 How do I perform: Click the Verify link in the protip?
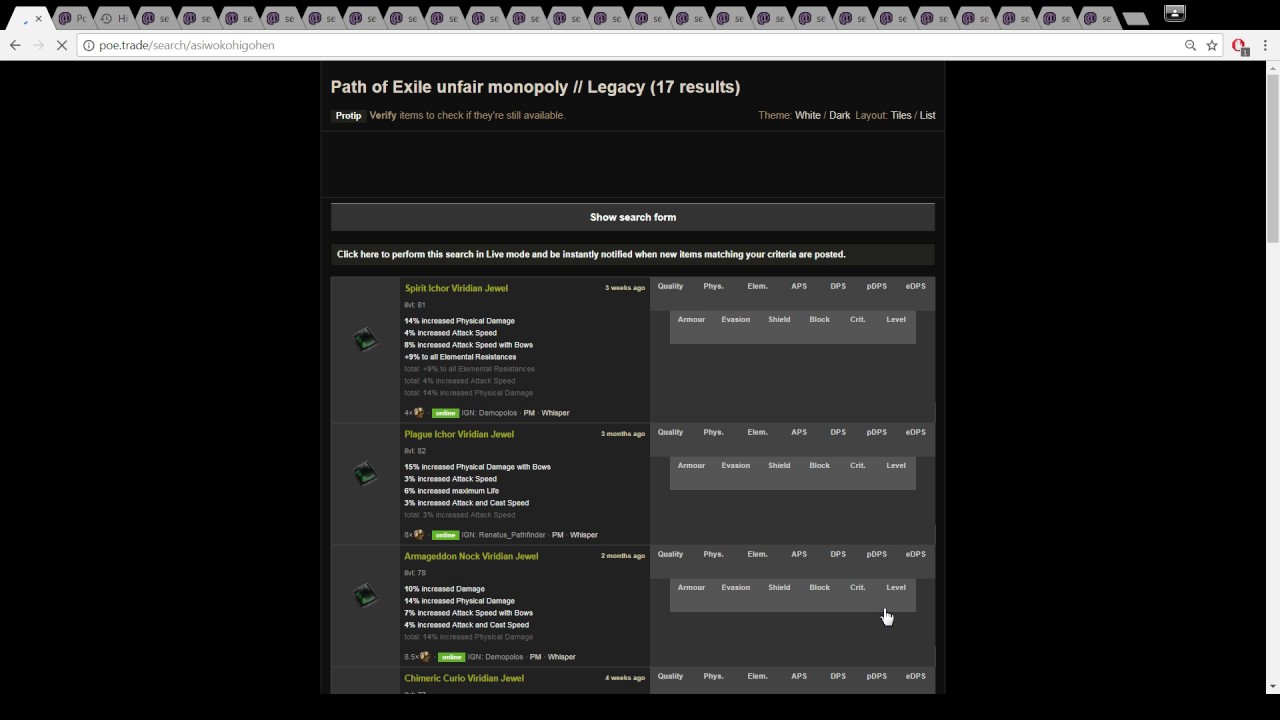click(383, 115)
